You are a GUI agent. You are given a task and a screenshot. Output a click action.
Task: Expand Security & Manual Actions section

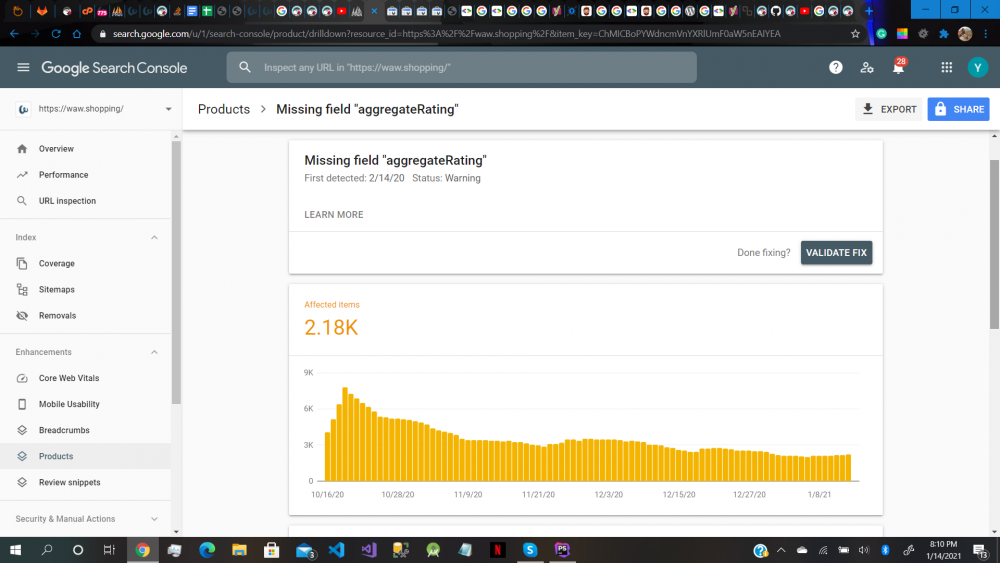click(x=154, y=519)
